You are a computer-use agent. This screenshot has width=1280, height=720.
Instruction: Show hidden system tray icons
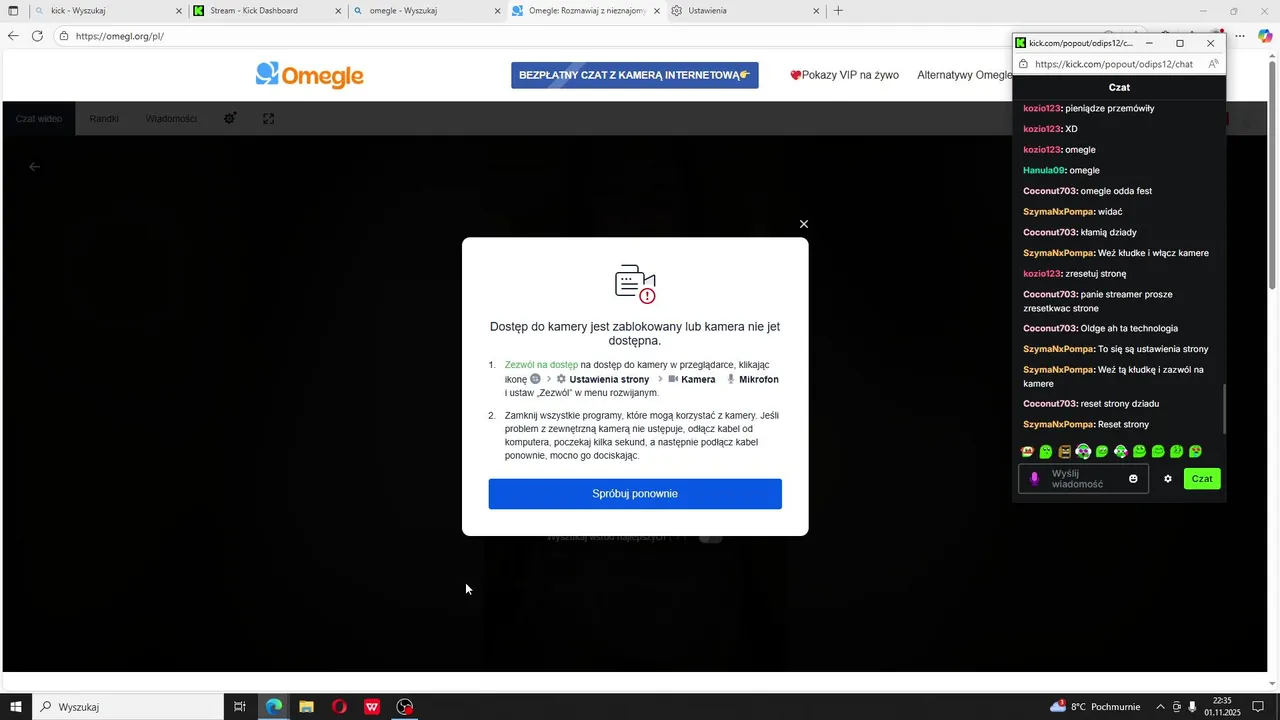1160,707
